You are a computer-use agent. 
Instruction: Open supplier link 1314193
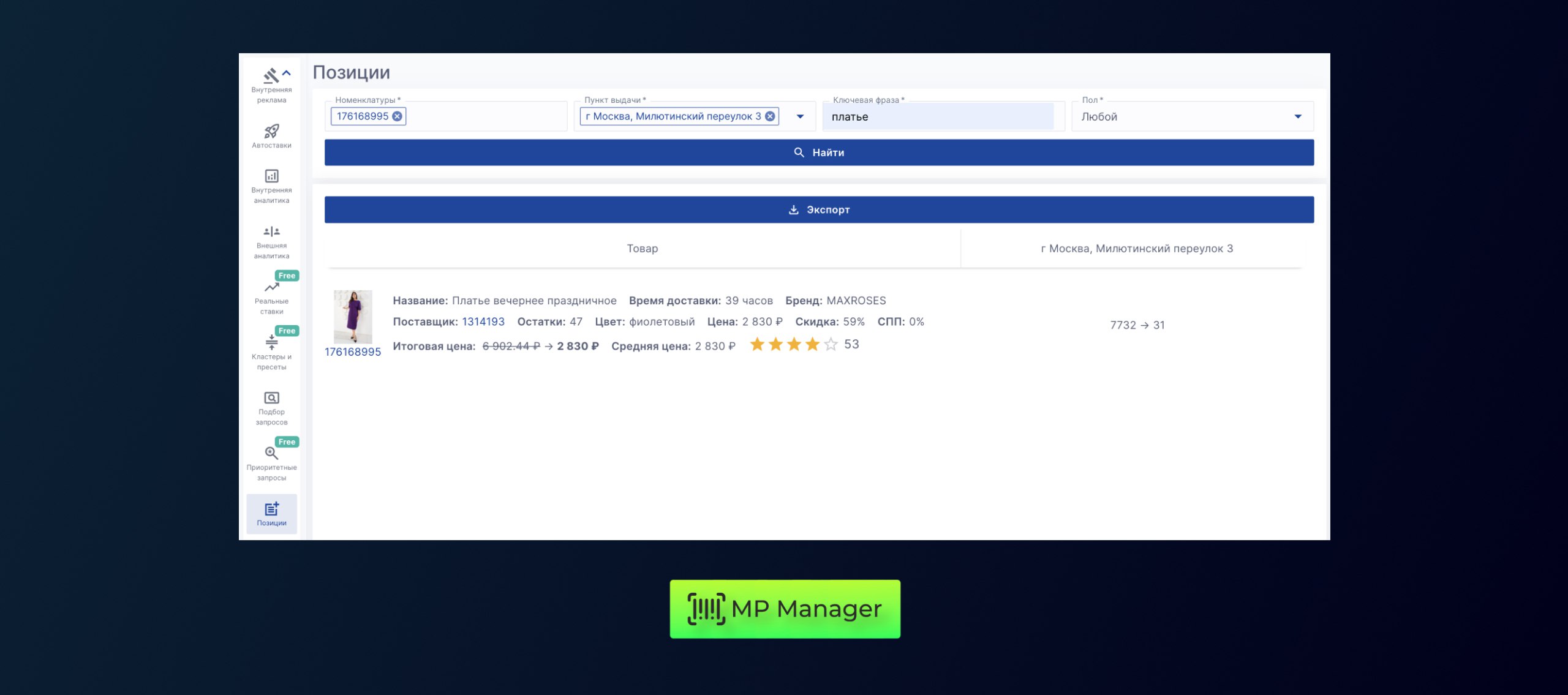[483, 321]
